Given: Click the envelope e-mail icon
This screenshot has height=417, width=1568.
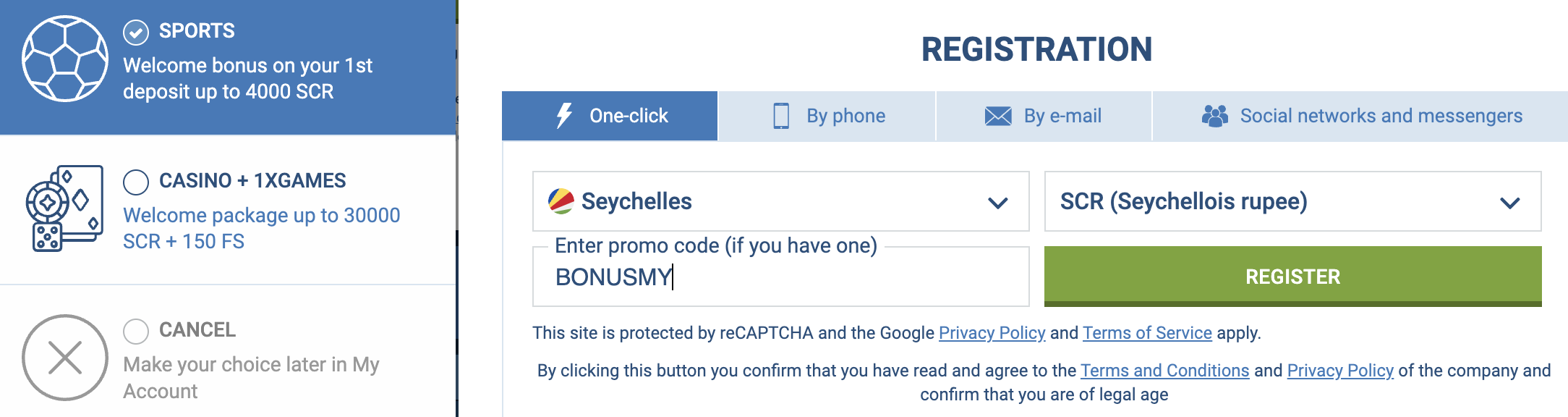Looking at the screenshot, I should click(998, 116).
